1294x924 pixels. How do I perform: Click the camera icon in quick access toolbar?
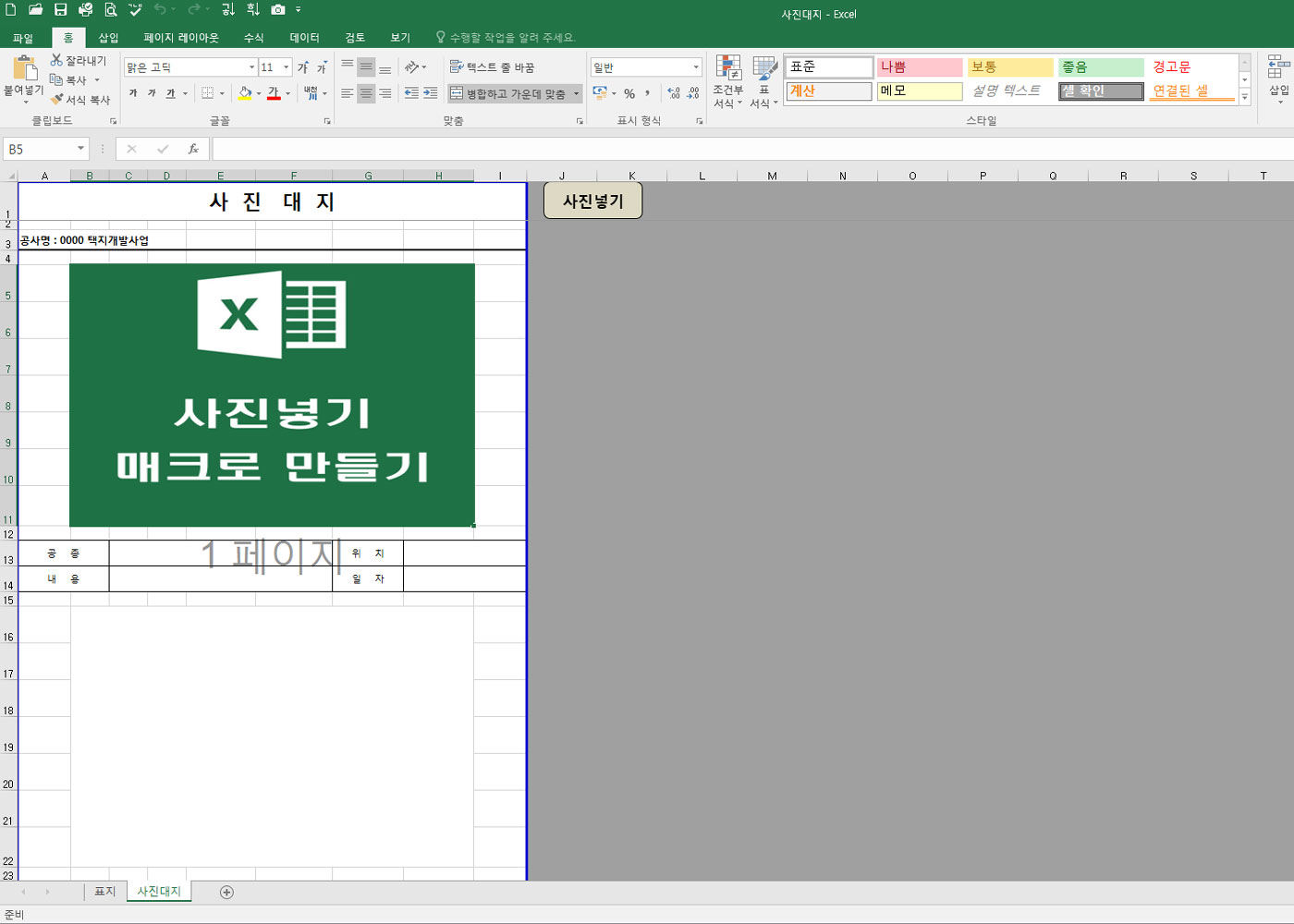point(278,9)
